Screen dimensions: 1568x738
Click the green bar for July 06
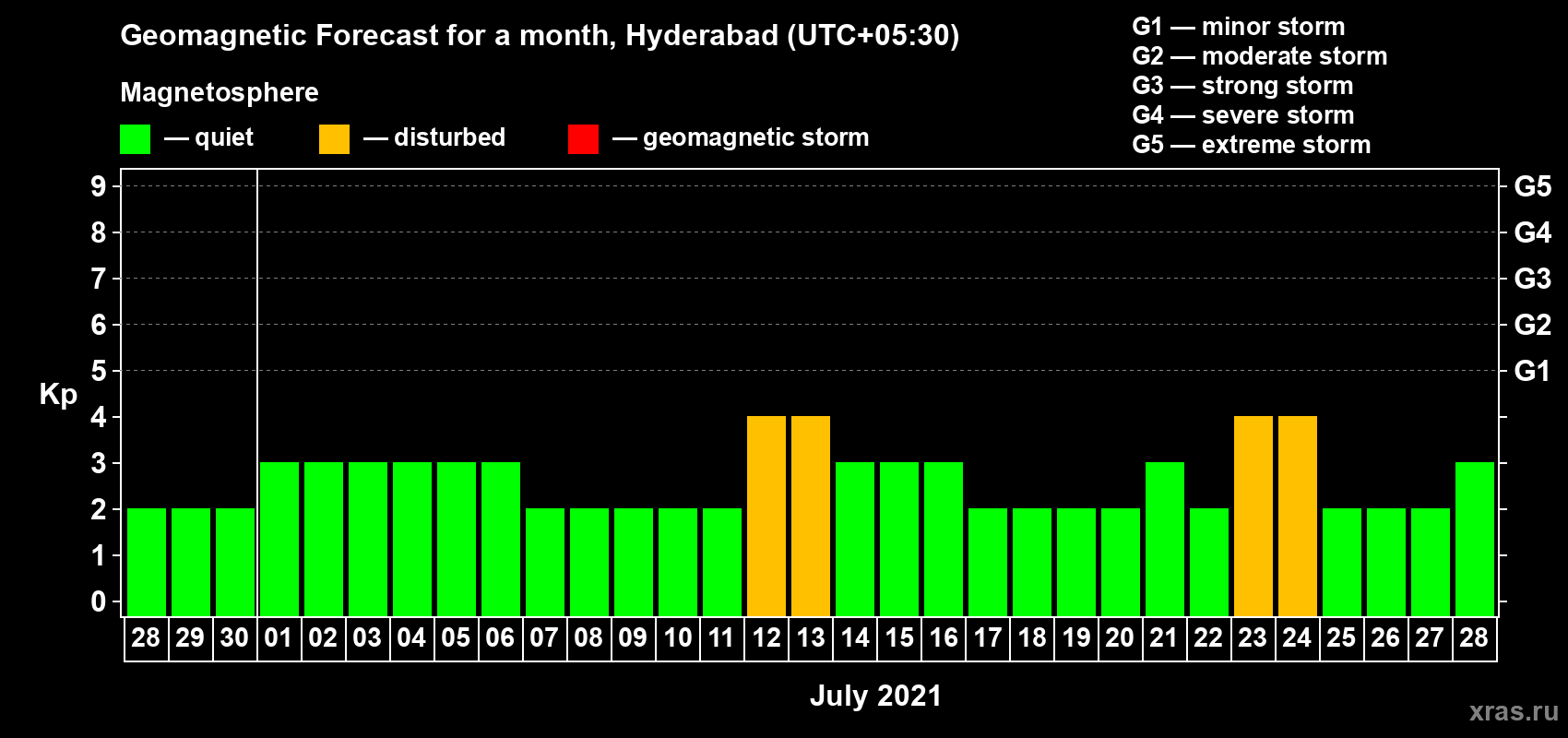click(501, 539)
